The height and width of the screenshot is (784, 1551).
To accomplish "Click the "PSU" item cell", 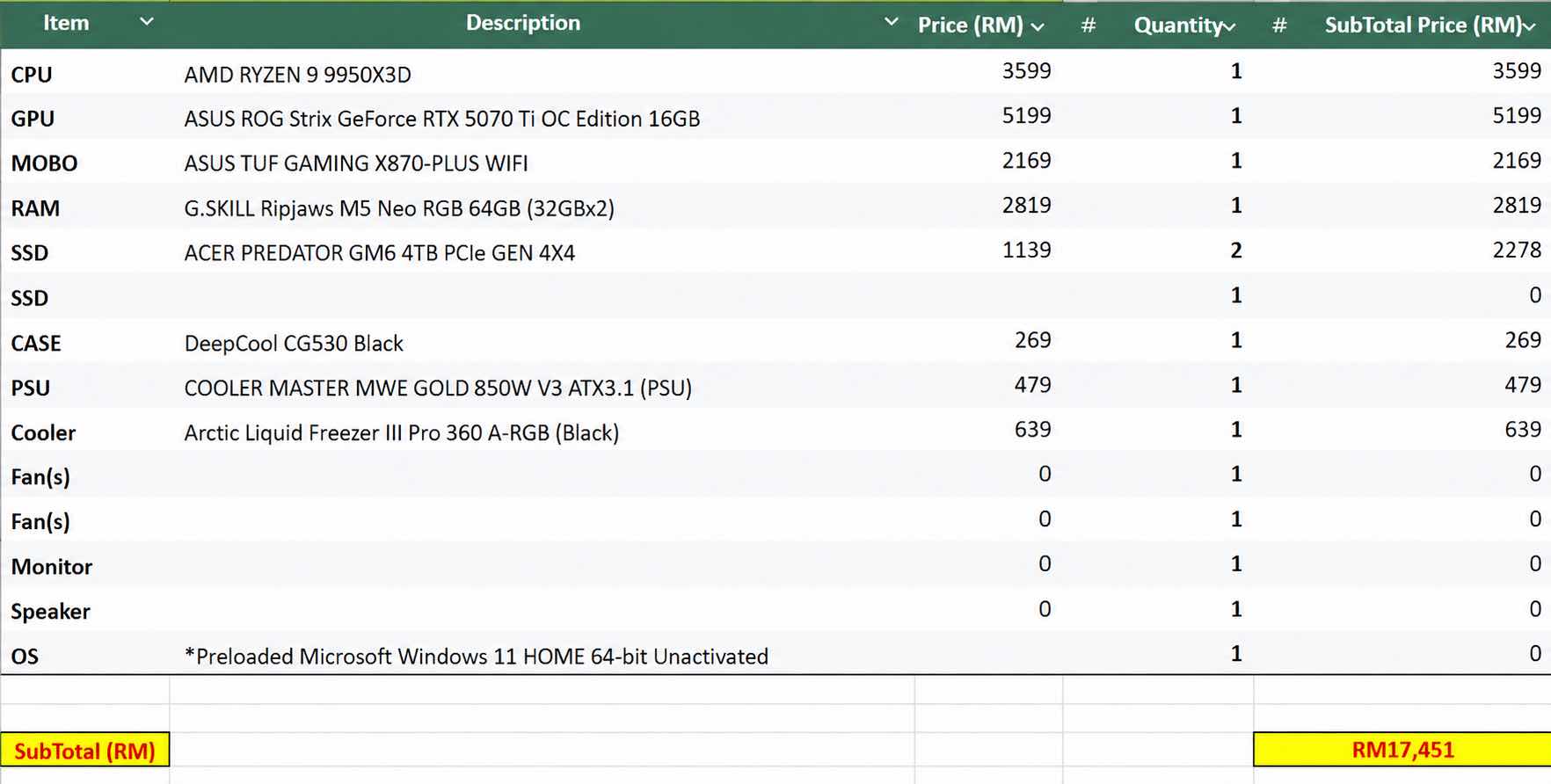I will [30, 388].
